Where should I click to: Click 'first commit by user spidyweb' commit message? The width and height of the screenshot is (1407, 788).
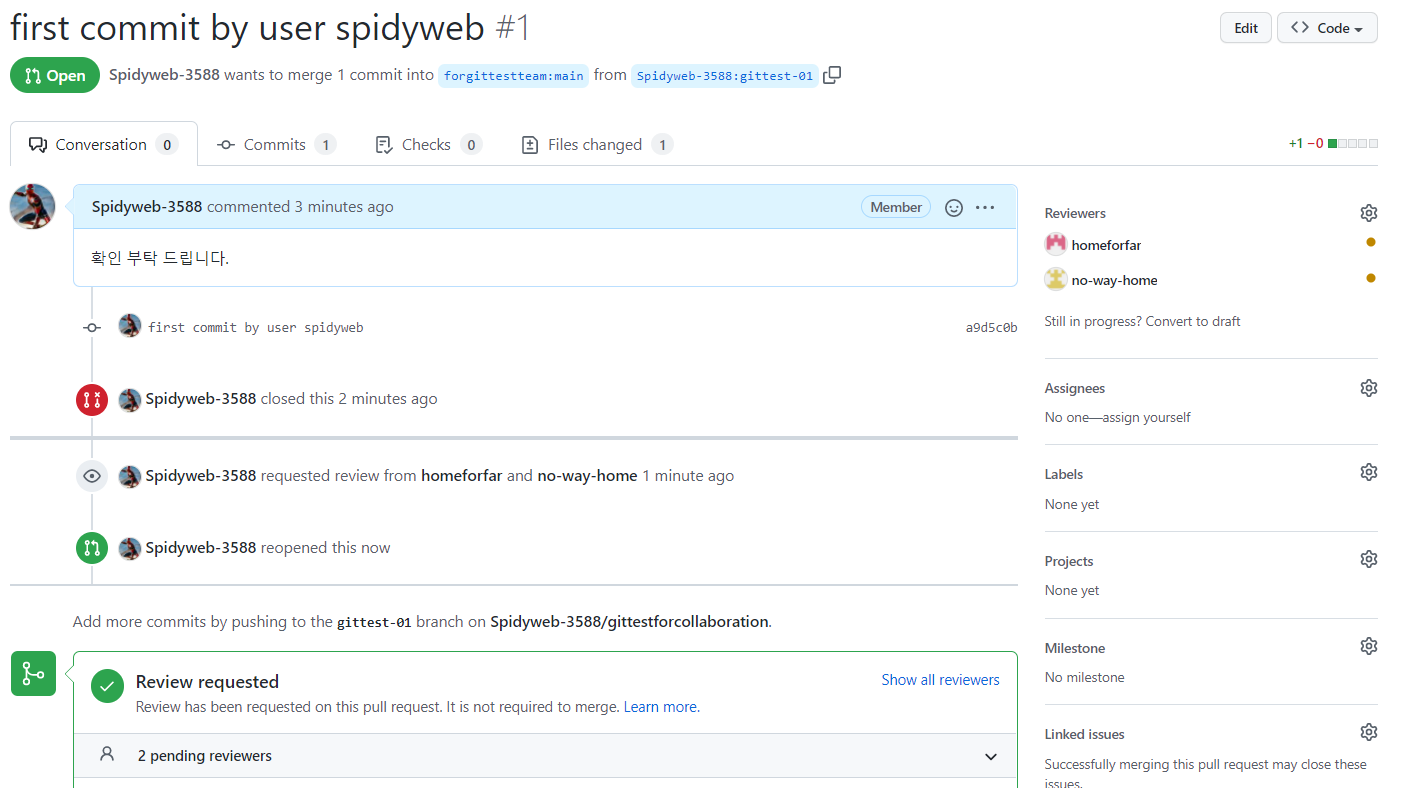255,327
